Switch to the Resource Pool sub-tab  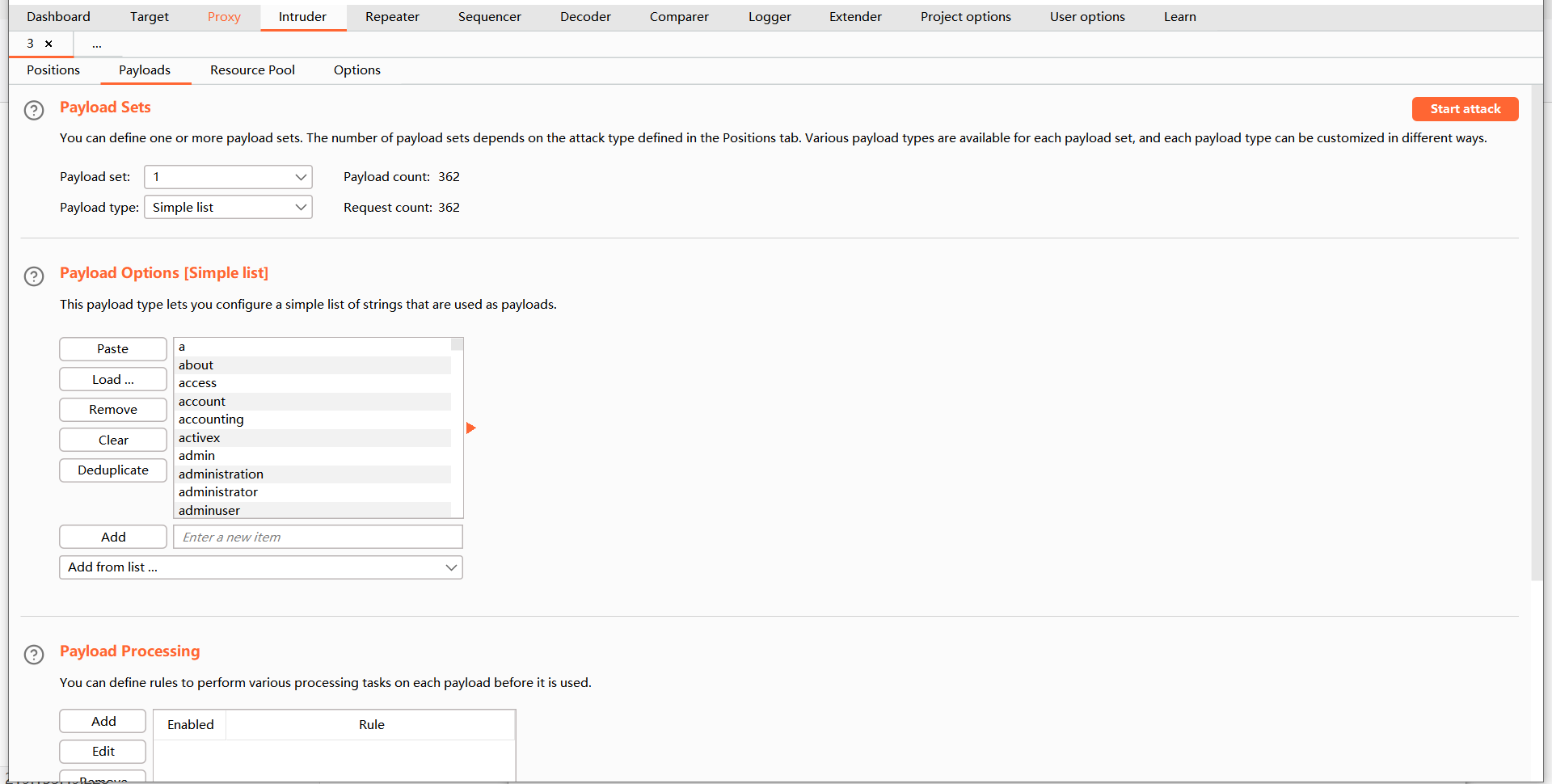pyautogui.click(x=252, y=70)
